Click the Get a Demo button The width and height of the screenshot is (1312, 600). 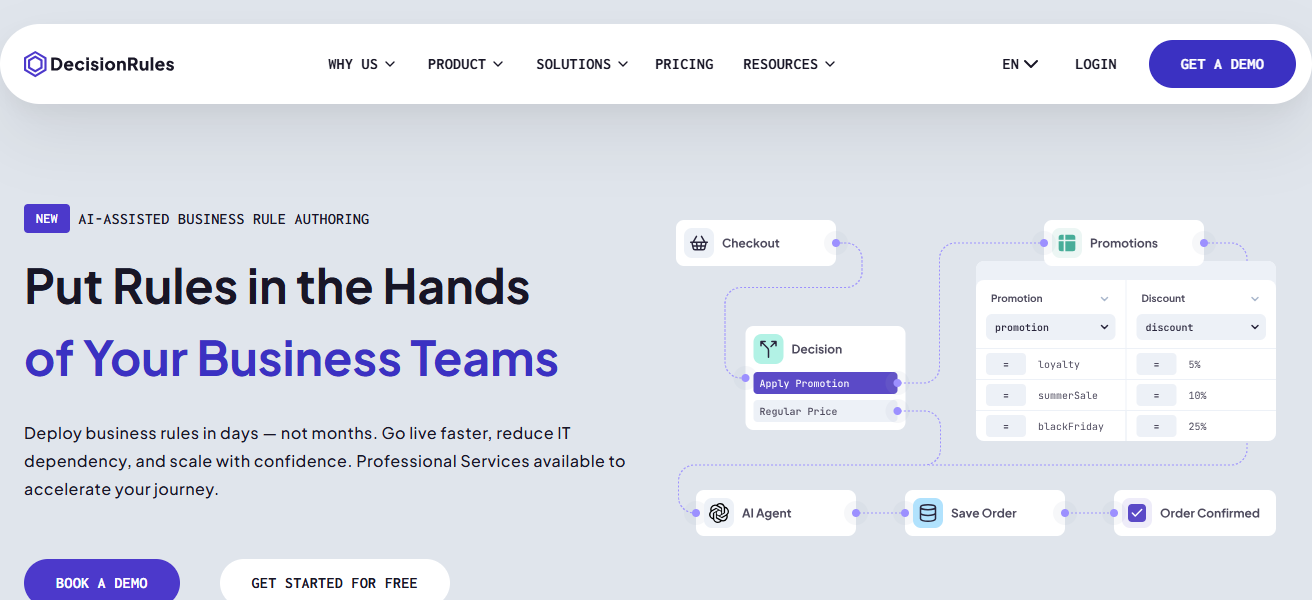tap(1221, 64)
